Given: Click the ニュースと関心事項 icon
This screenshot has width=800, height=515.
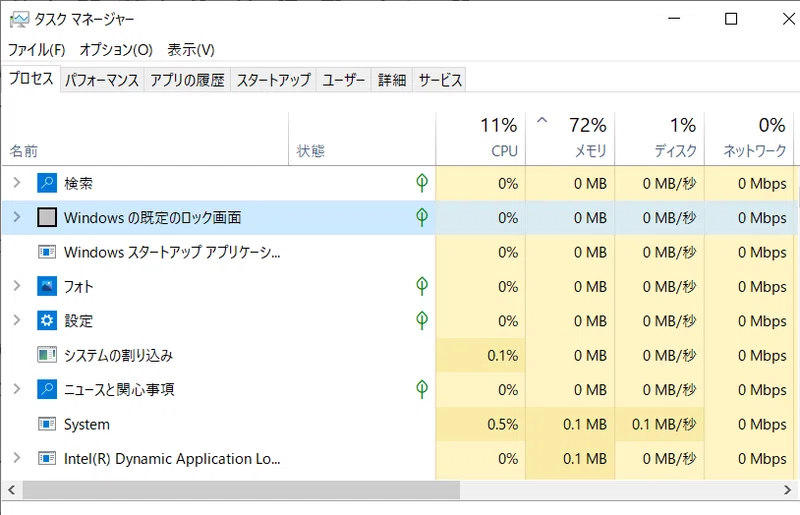Looking at the screenshot, I should tap(47, 389).
